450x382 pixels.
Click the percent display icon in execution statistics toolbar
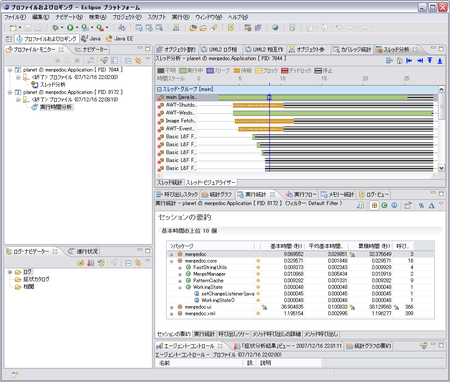click(421, 205)
